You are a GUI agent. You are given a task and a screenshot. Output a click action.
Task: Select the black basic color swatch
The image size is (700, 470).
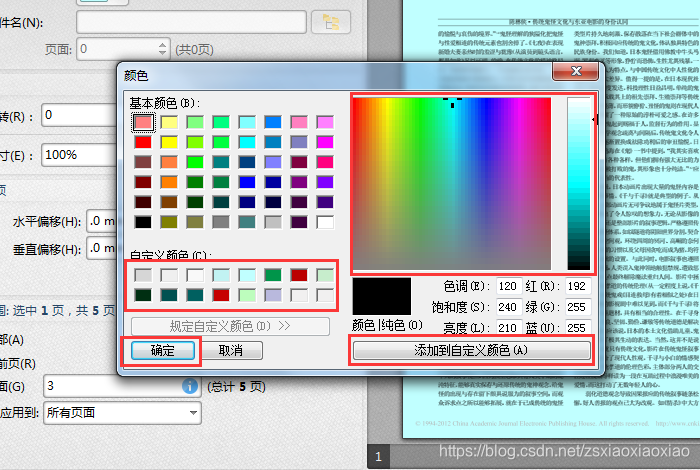143,222
